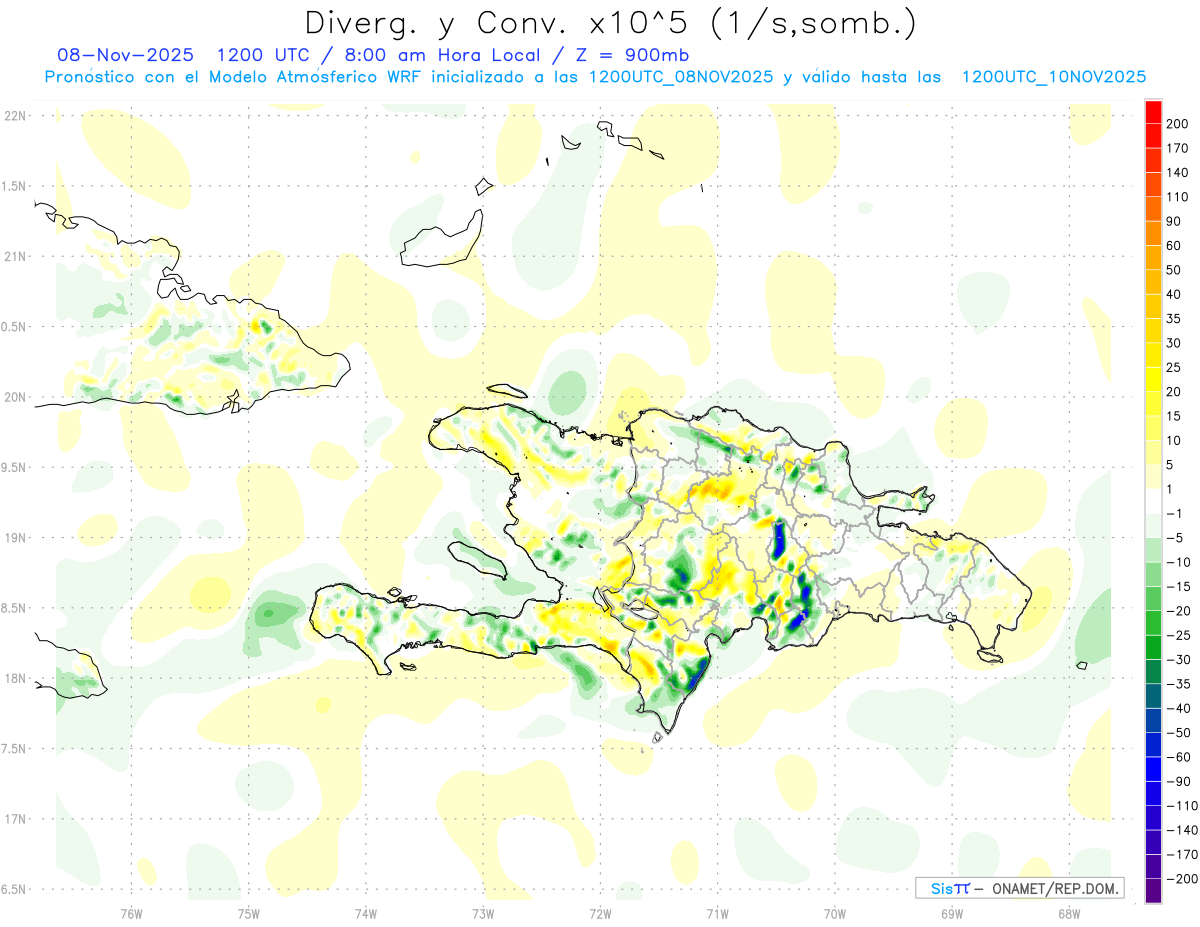The height and width of the screenshot is (927, 1200).
Task: Select the color scale value -170
Action: click(1181, 854)
